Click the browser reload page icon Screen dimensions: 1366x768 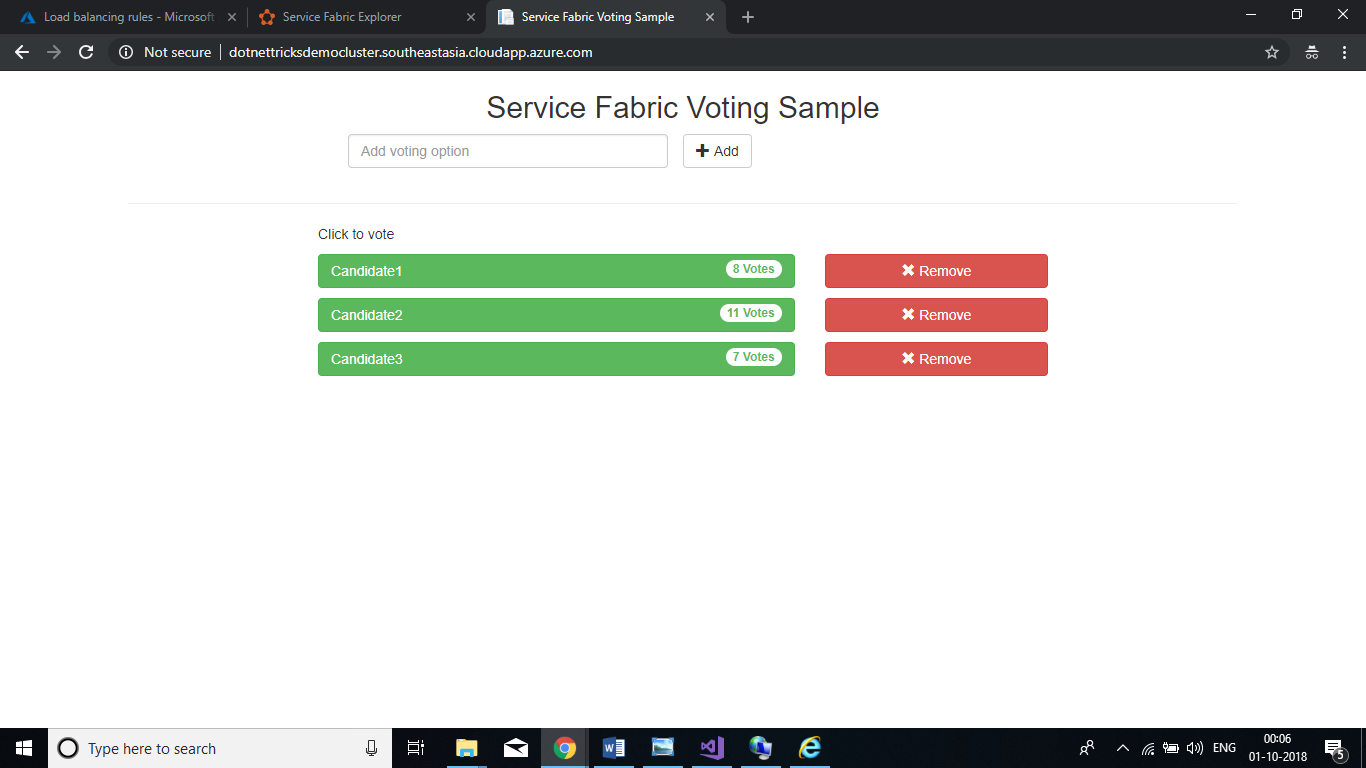pos(86,52)
